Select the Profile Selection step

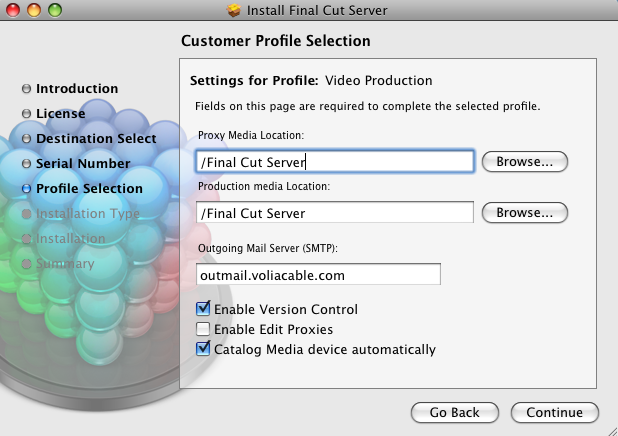pyautogui.click(x=89, y=188)
